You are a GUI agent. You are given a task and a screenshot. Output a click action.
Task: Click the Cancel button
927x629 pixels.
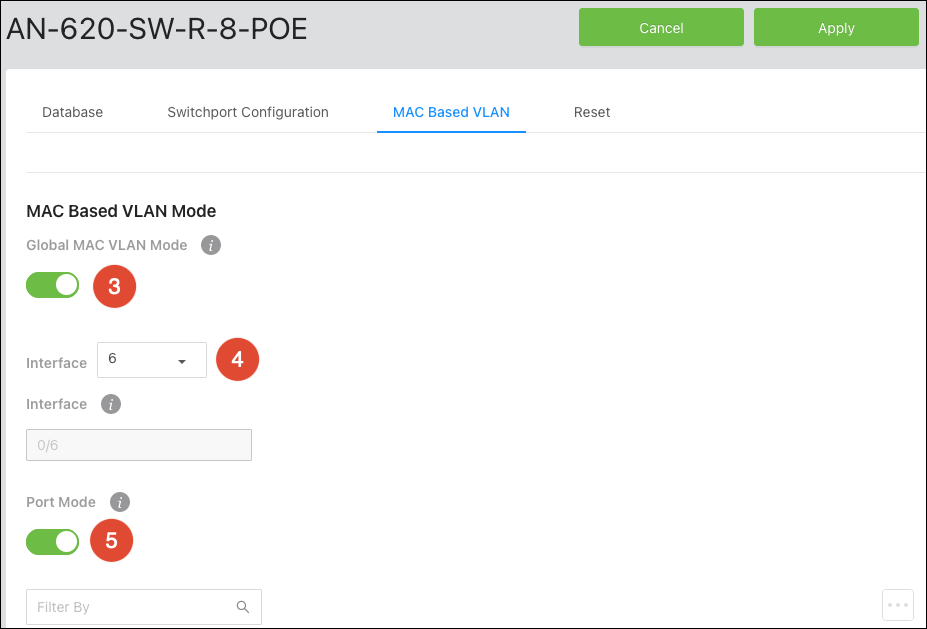(x=661, y=27)
